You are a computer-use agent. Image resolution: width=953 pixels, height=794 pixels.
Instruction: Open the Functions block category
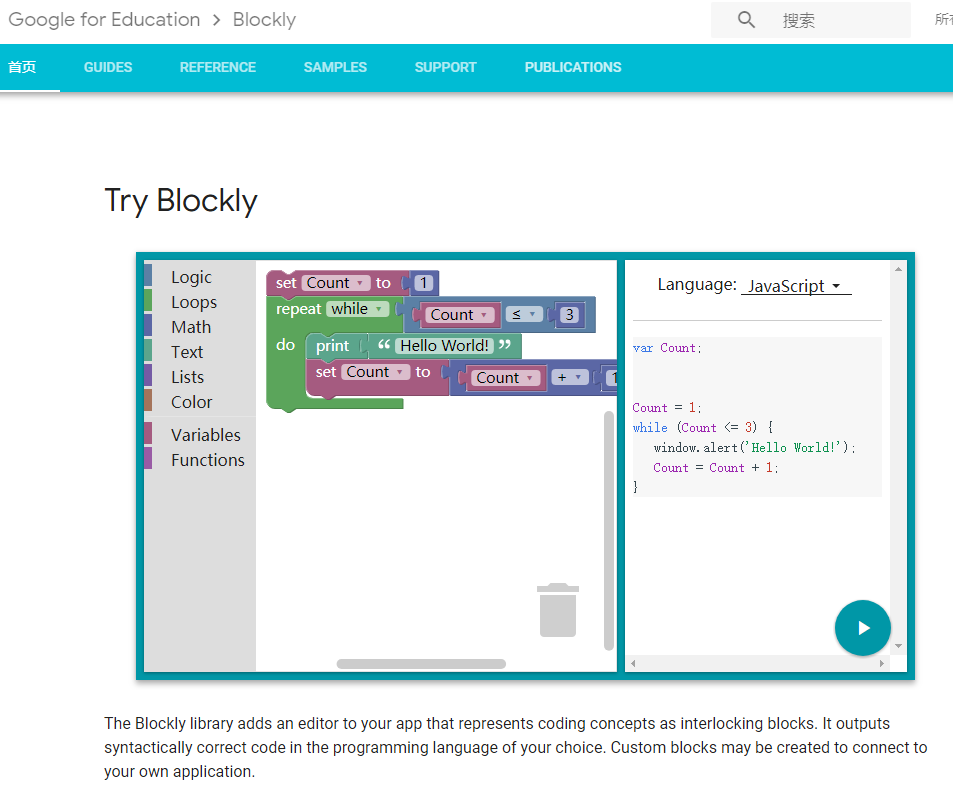pyautogui.click(x=207, y=460)
